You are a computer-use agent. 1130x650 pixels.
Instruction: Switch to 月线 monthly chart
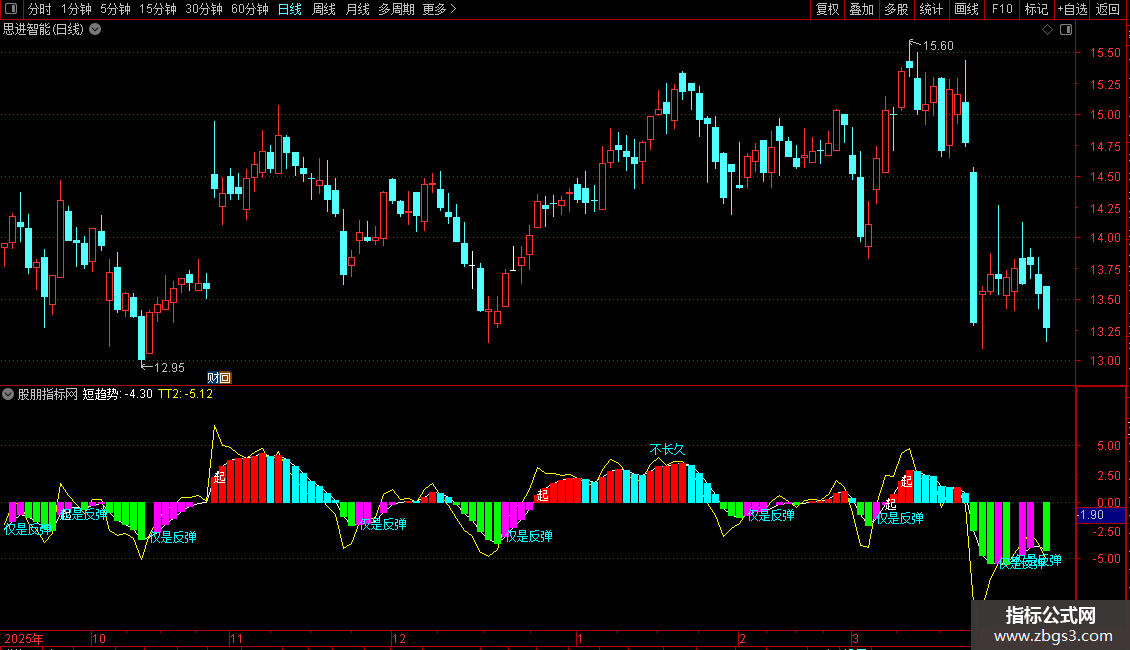[357, 9]
